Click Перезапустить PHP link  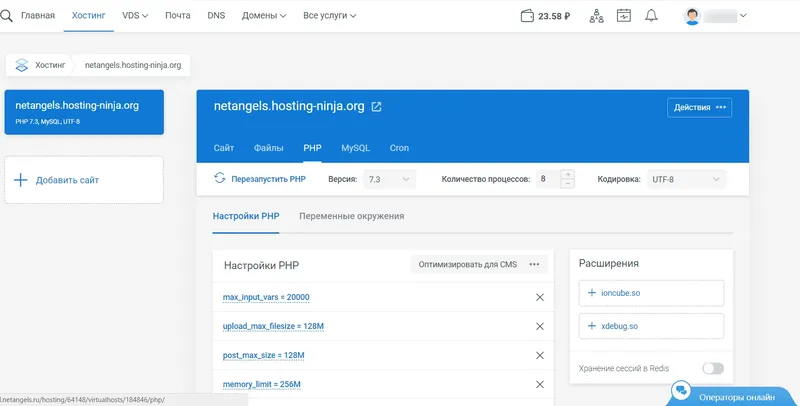(x=268, y=179)
